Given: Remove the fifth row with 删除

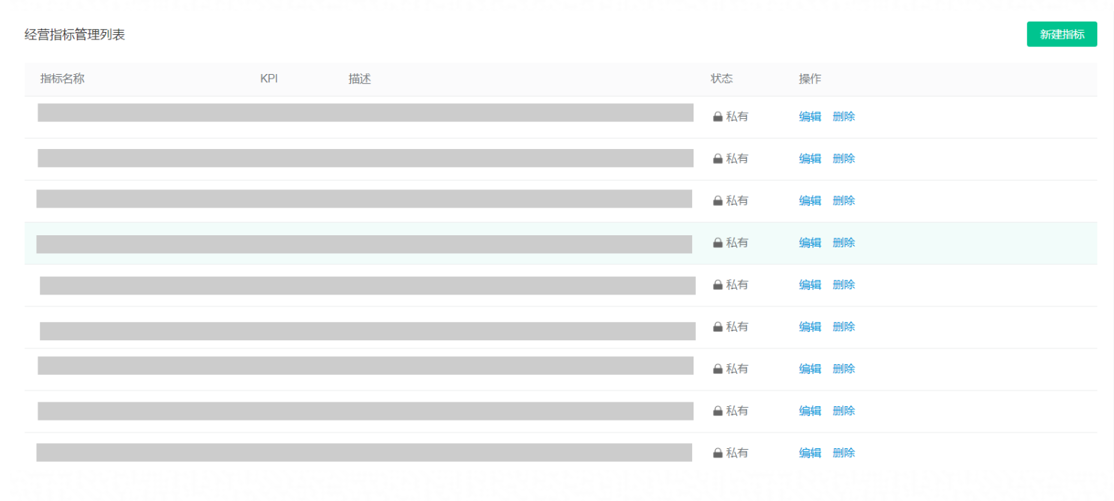Looking at the screenshot, I should [844, 284].
